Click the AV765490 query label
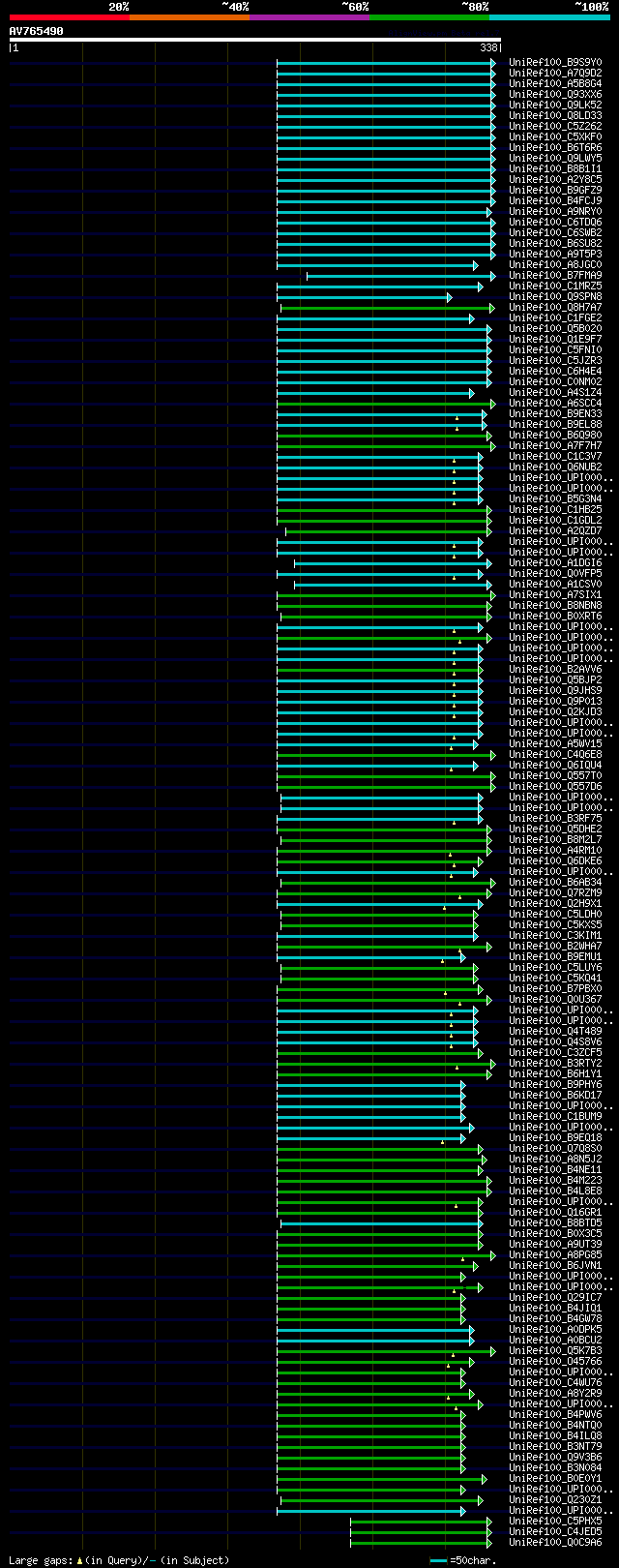The image size is (619, 1568). pyautogui.click(x=37, y=31)
